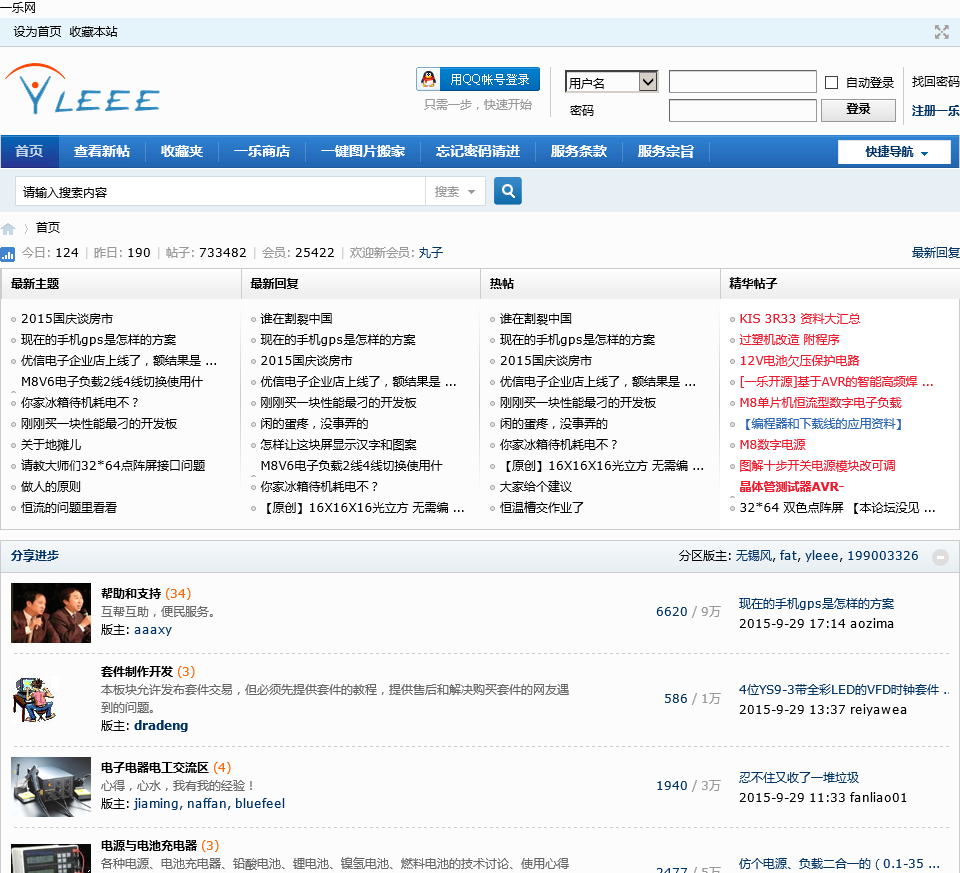Screen dimensions: 960x873
Task: Open the 套件制作开发 forum cartoon image
Action: pyautogui.click(x=34, y=700)
